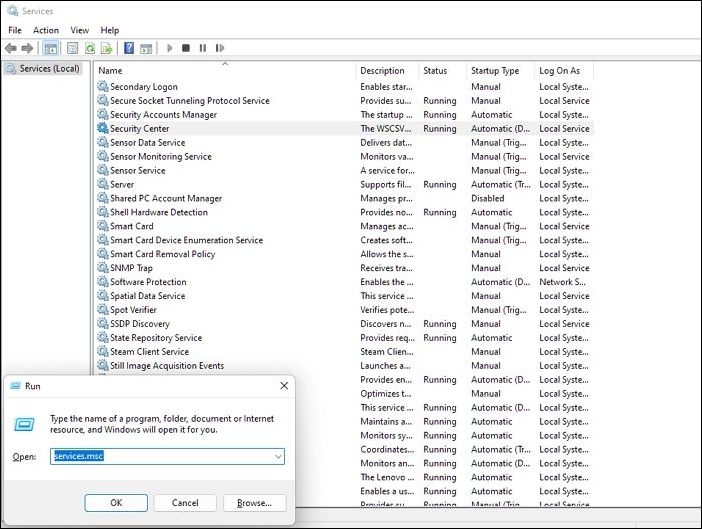The height and width of the screenshot is (529, 702).
Task: Click the Forward arrow toolbar icon
Action: tap(27, 48)
